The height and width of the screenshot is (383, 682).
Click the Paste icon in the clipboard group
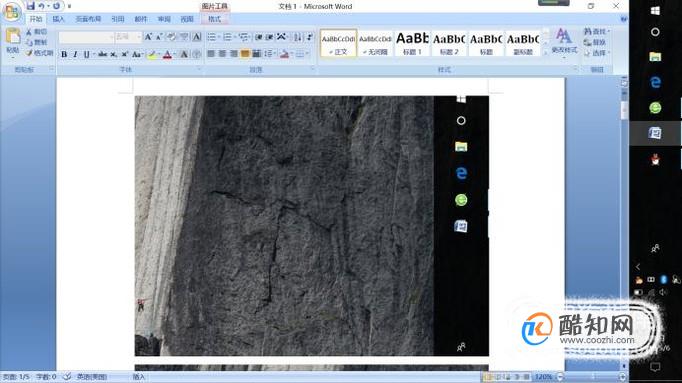coord(13,40)
